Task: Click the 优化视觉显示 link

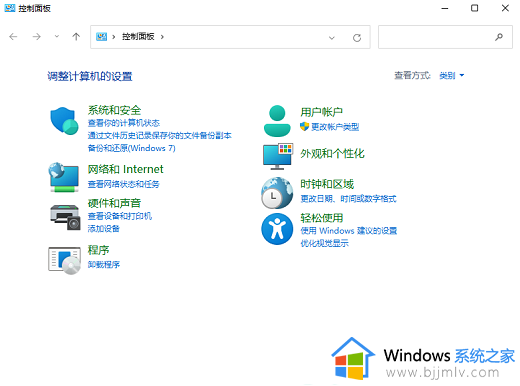Action: (x=324, y=243)
